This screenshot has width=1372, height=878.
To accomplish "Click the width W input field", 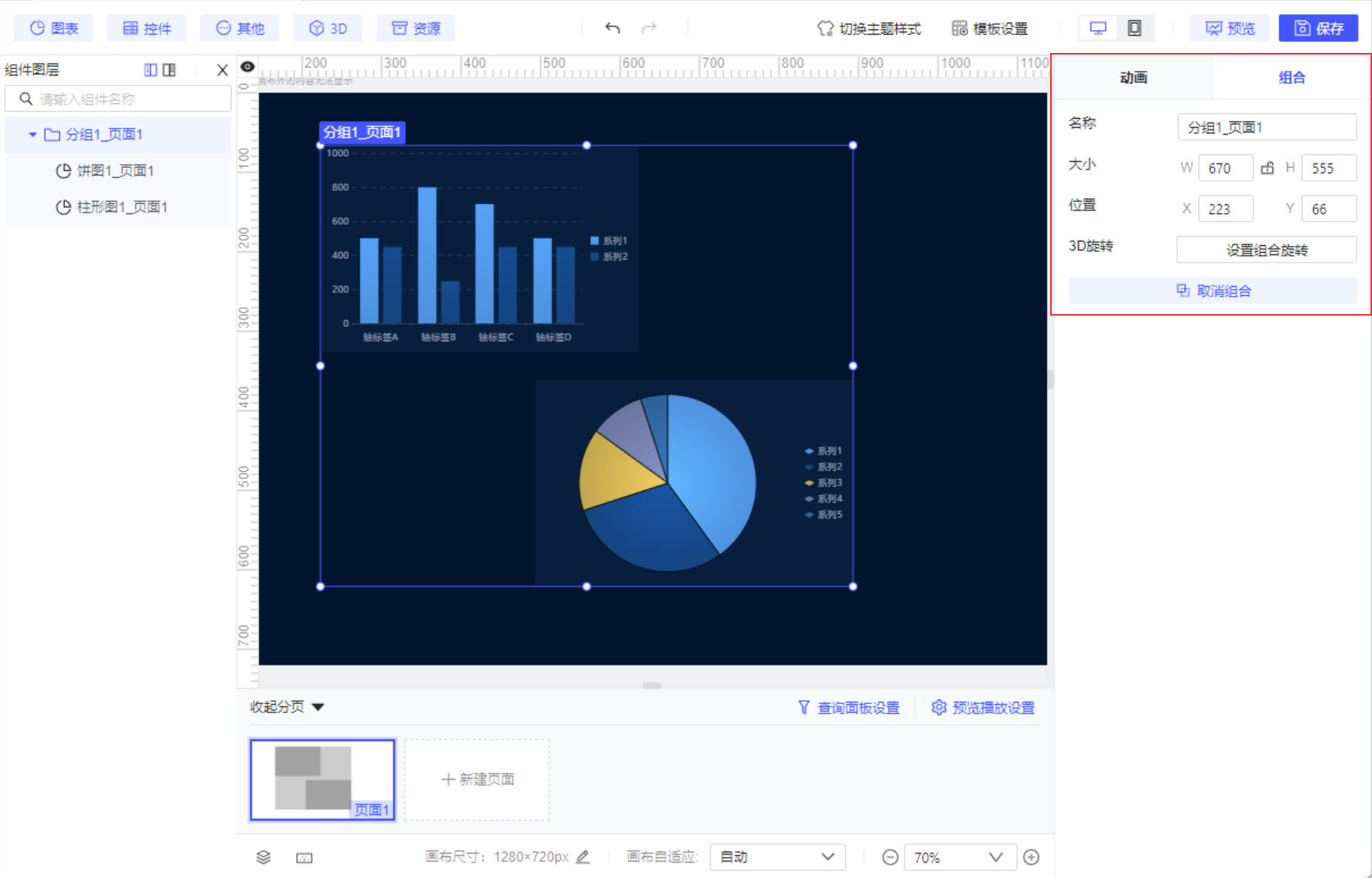I will tap(1225, 168).
